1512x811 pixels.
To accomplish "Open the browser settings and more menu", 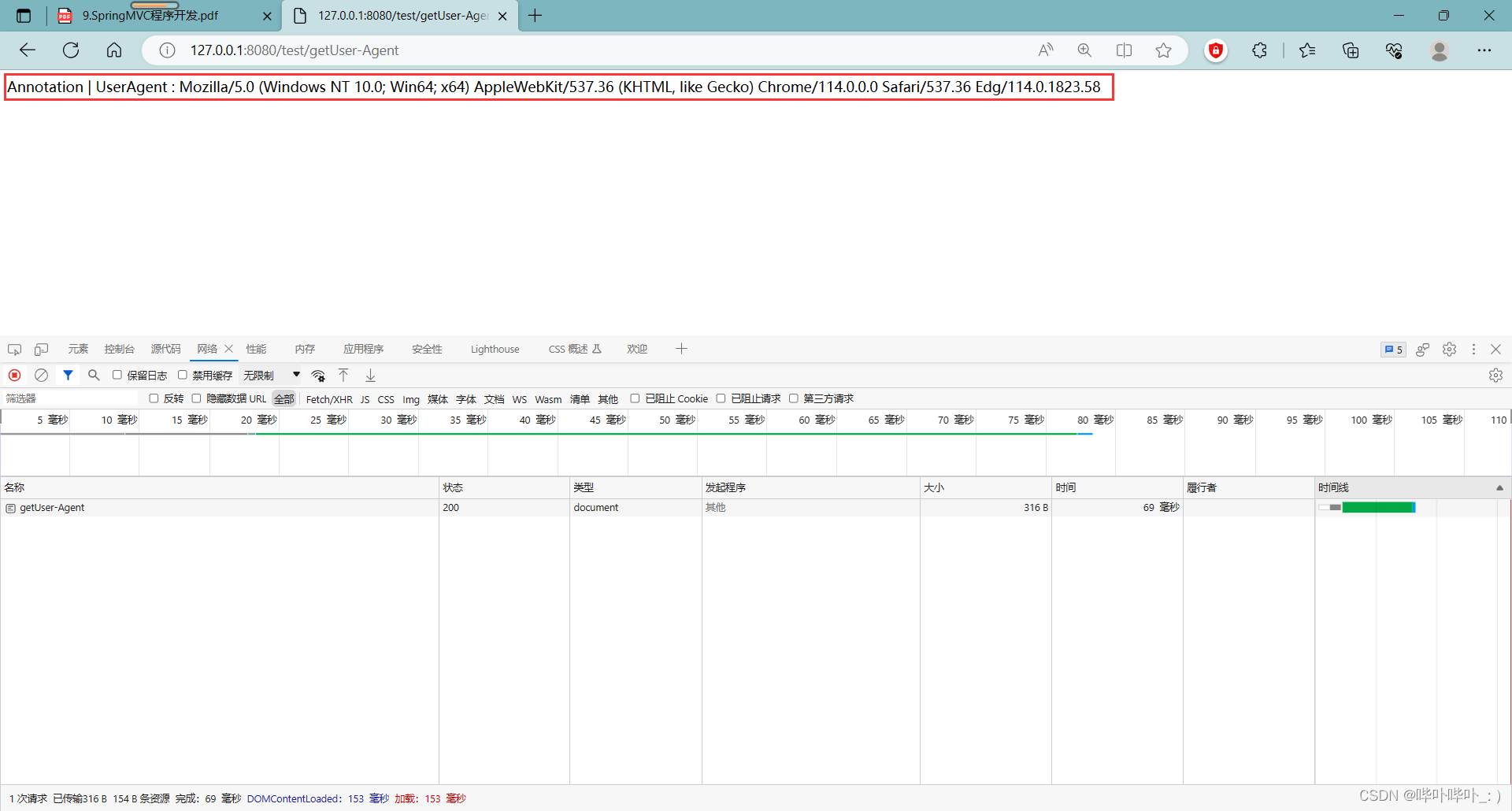I will click(1484, 50).
